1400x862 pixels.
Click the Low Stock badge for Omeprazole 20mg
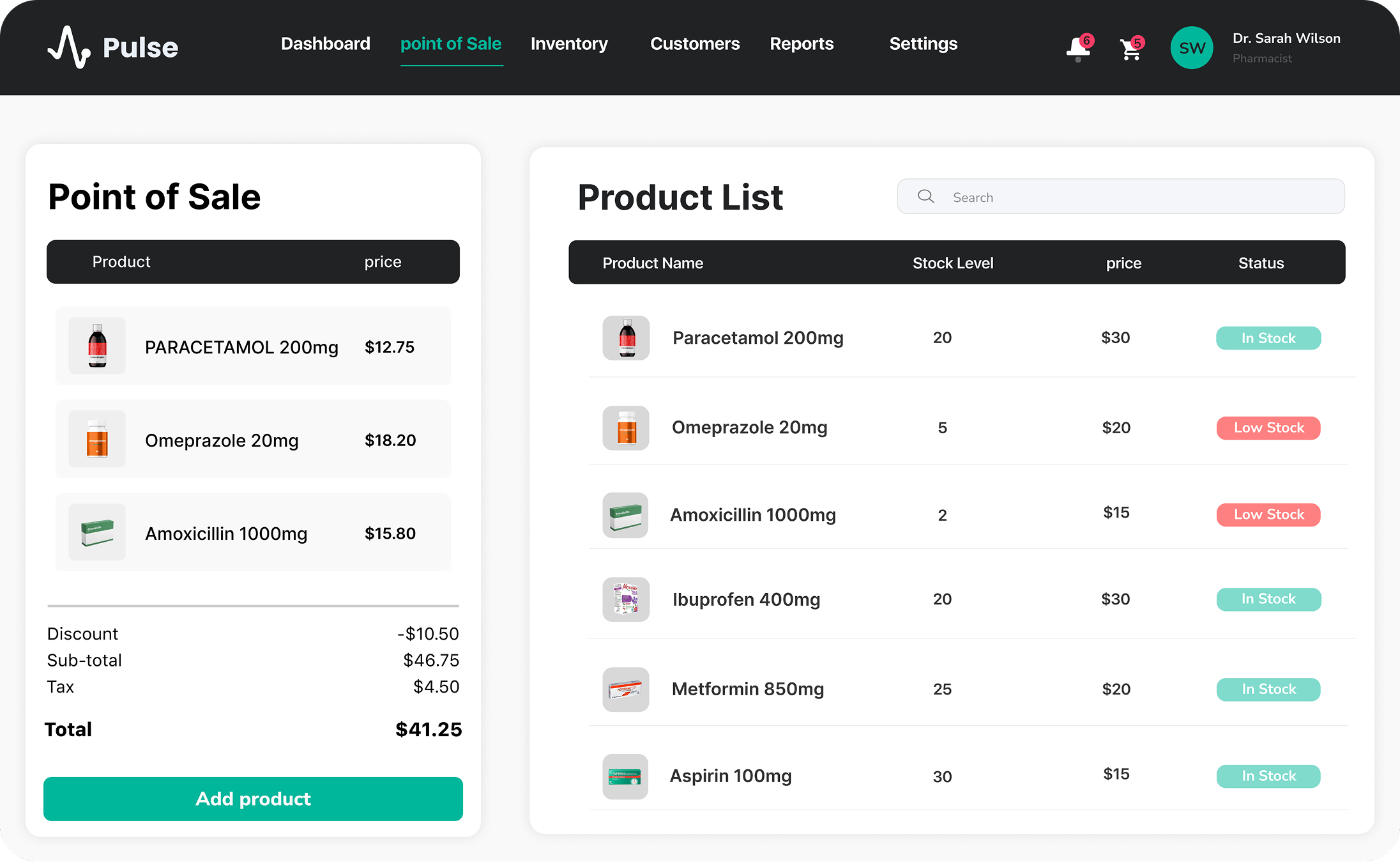pyautogui.click(x=1268, y=427)
